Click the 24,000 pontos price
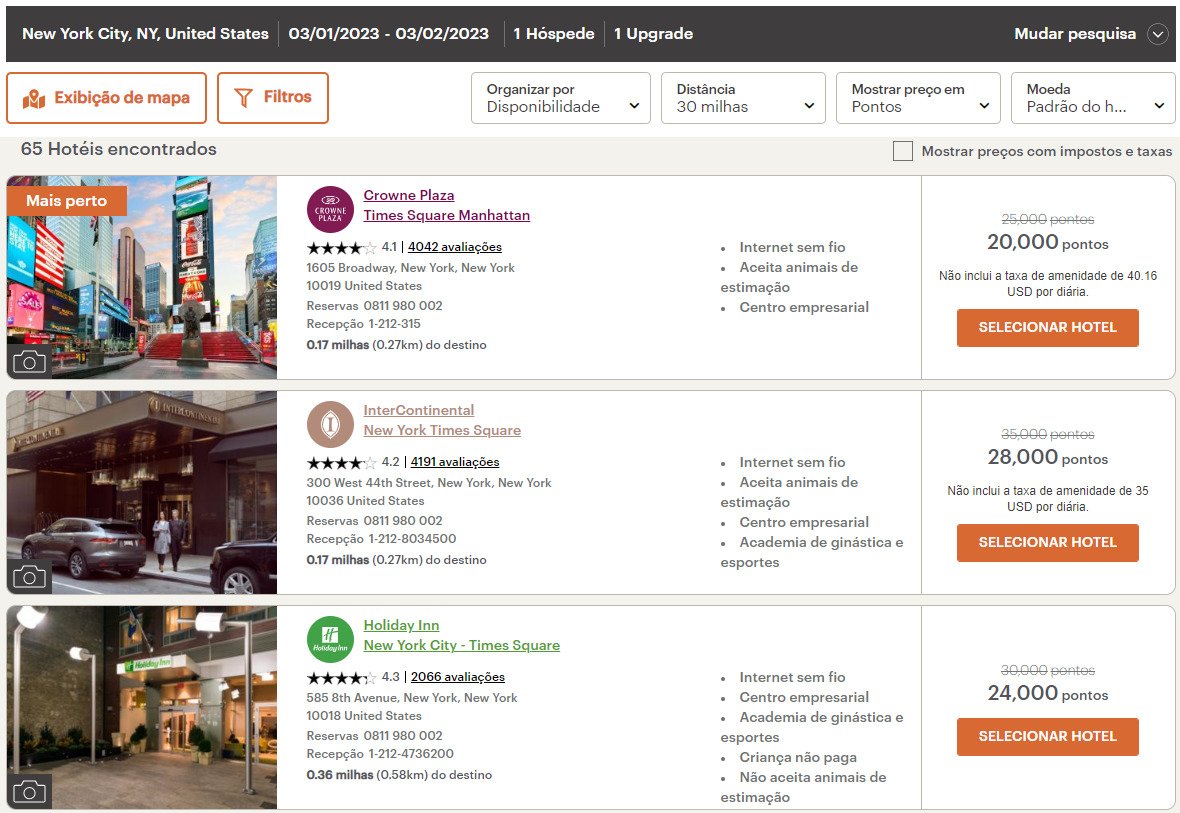Screen dimensions: 1180x813 [1048, 693]
